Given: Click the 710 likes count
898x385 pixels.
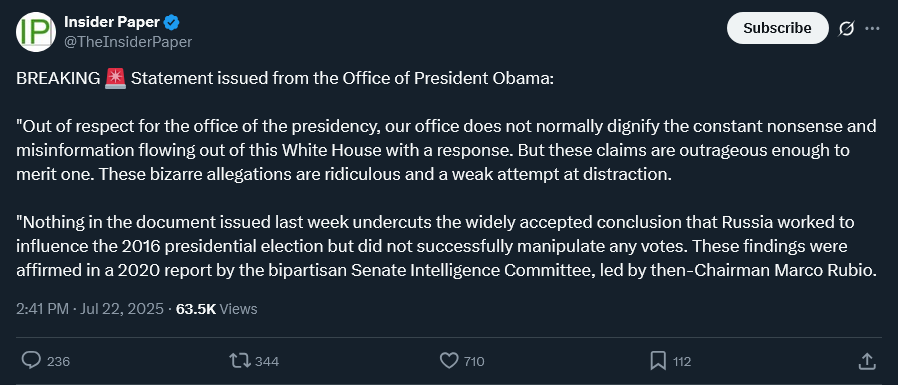Looking at the screenshot, I should click(x=474, y=362).
